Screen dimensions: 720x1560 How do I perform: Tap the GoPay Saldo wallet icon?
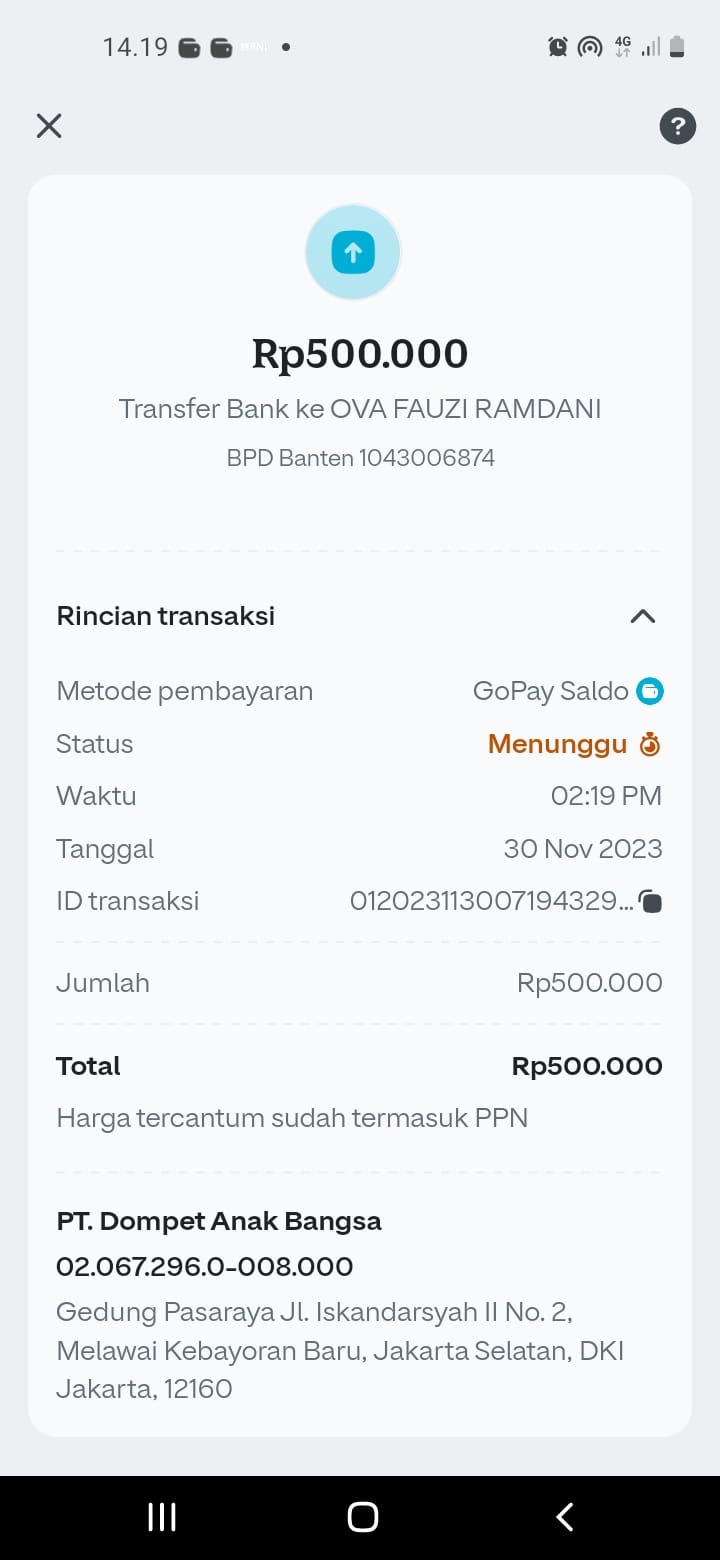pyautogui.click(x=650, y=691)
